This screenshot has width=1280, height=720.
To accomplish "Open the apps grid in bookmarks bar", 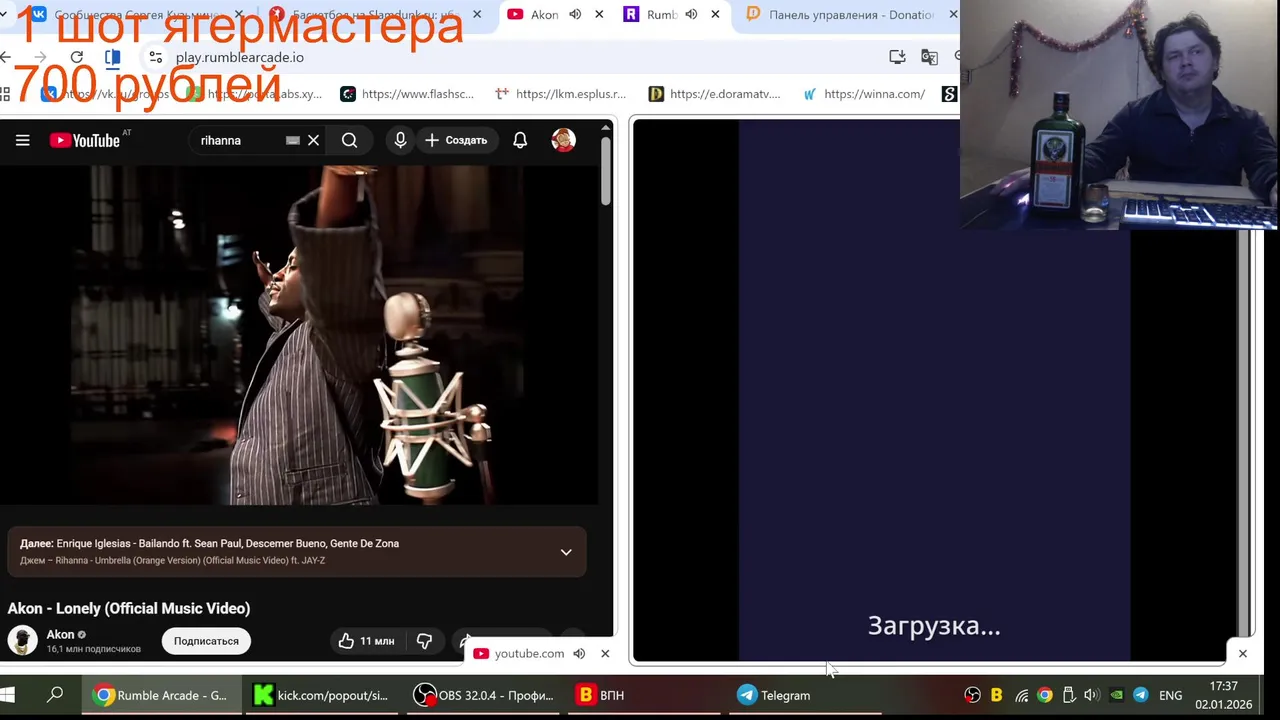I will [5, 94].
